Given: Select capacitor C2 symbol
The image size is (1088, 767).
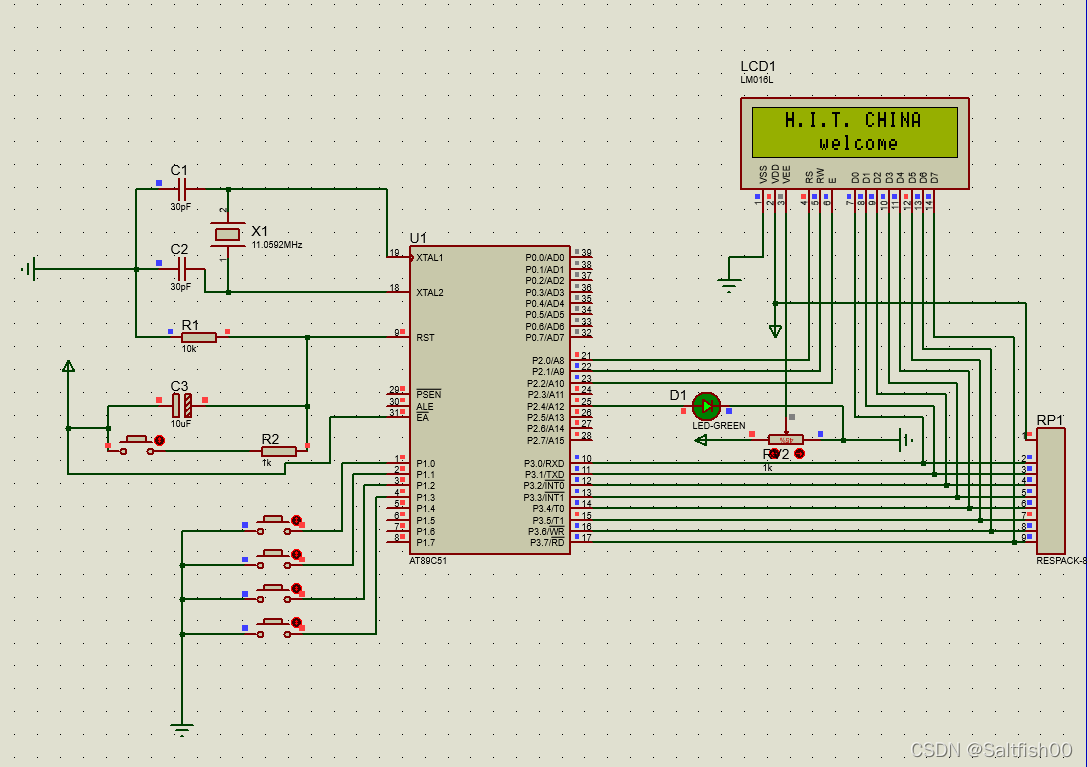Looking at the screenshot, I should 182,268.
